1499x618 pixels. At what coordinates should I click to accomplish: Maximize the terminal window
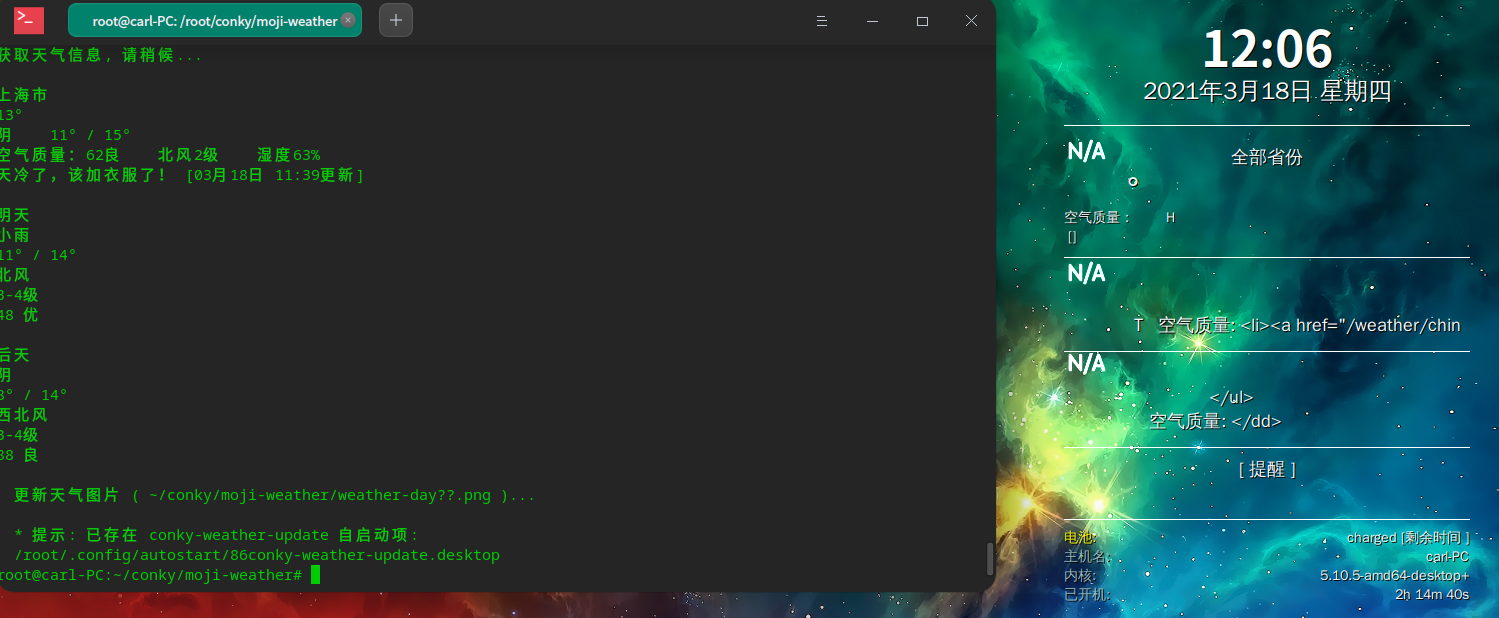pos(922,21)
